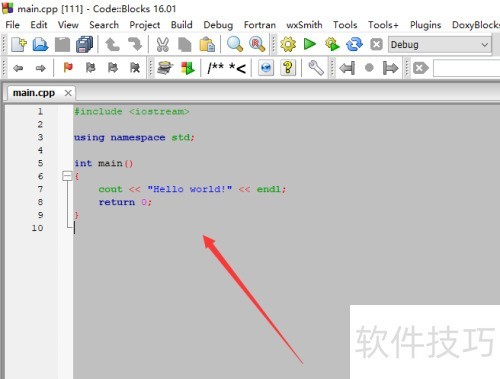Screen dimensions: 500x379
Task: Click the Build gear icon
Action: 288,44
